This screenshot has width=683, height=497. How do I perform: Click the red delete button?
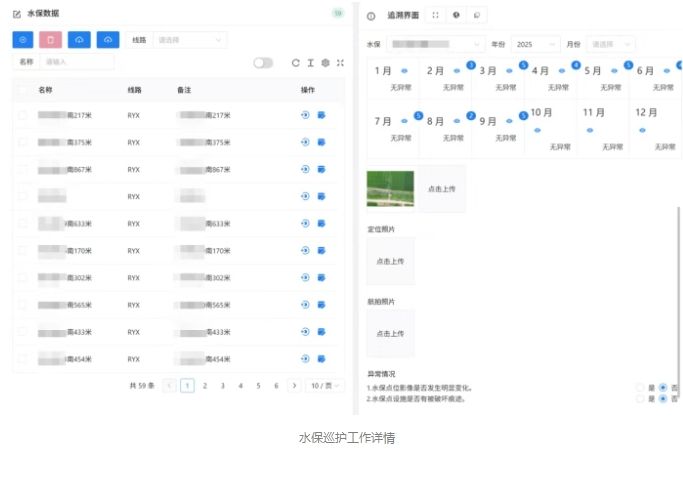(51, 40)
